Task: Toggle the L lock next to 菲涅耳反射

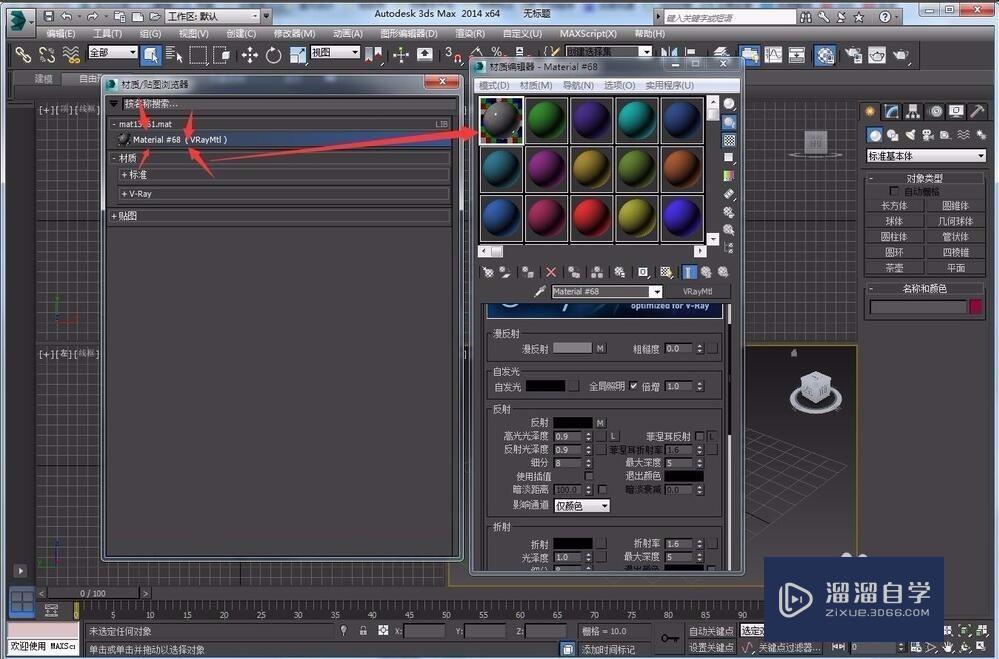Action: point(712,436)
